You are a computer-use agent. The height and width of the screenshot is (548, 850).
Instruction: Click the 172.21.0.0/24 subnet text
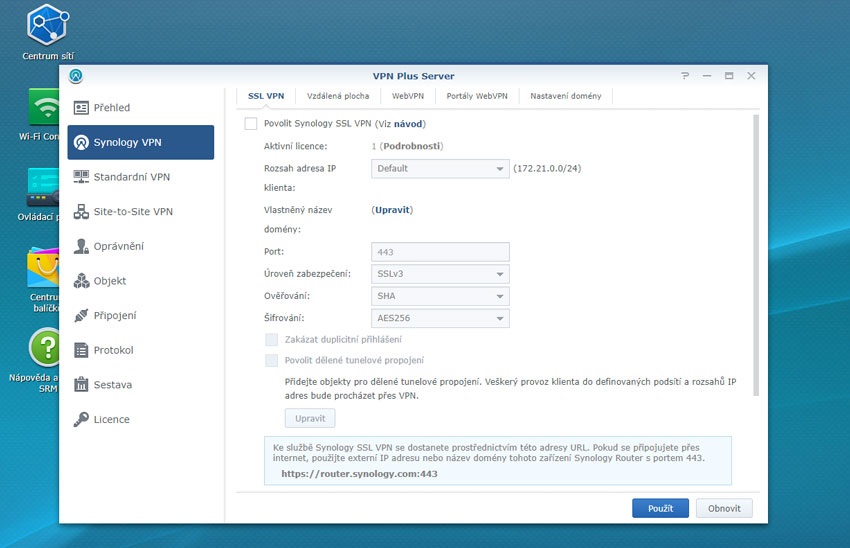547,169
